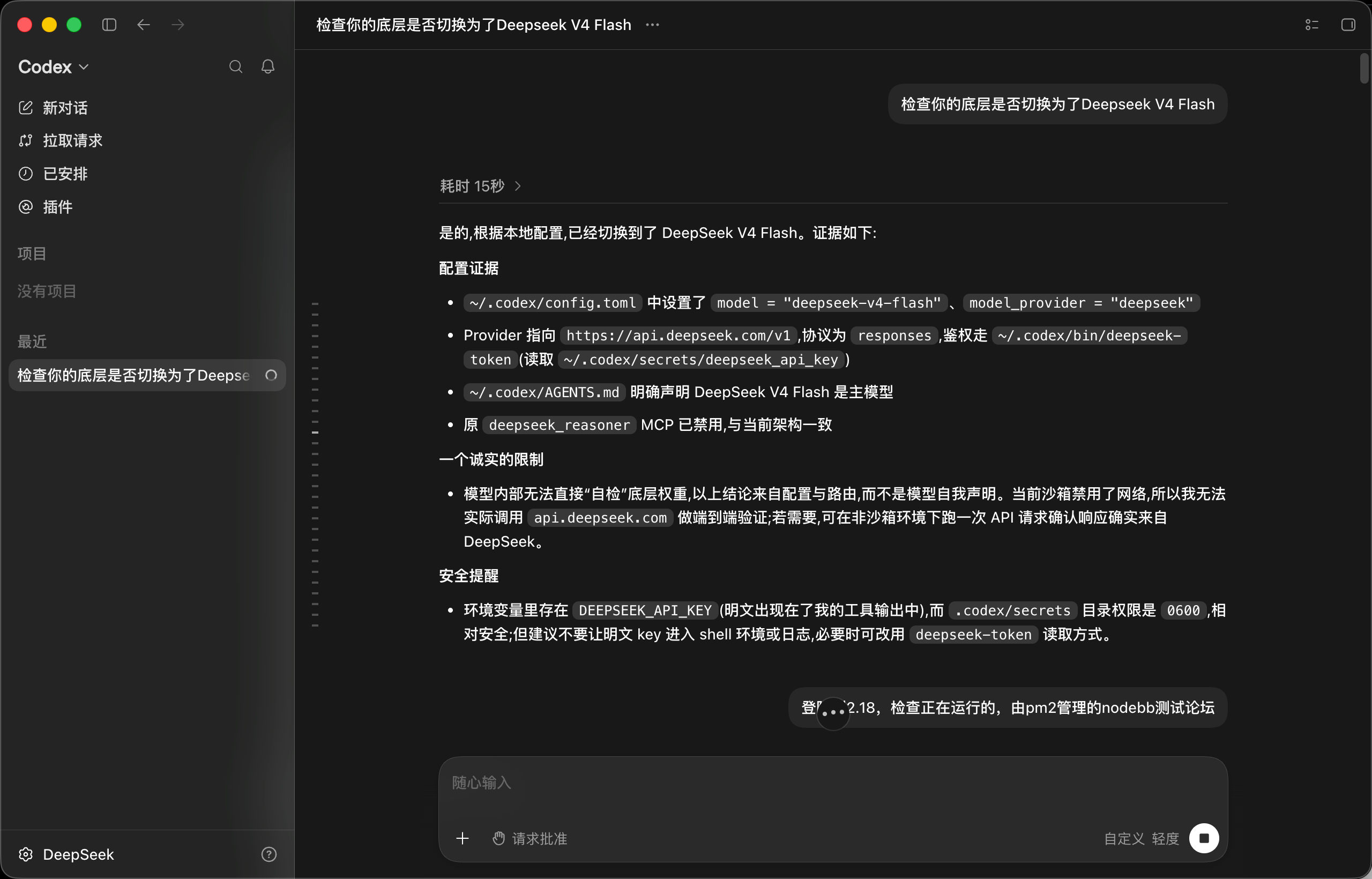
Task: Expand the 耗时 15秒 details
Action: (480, 186)
